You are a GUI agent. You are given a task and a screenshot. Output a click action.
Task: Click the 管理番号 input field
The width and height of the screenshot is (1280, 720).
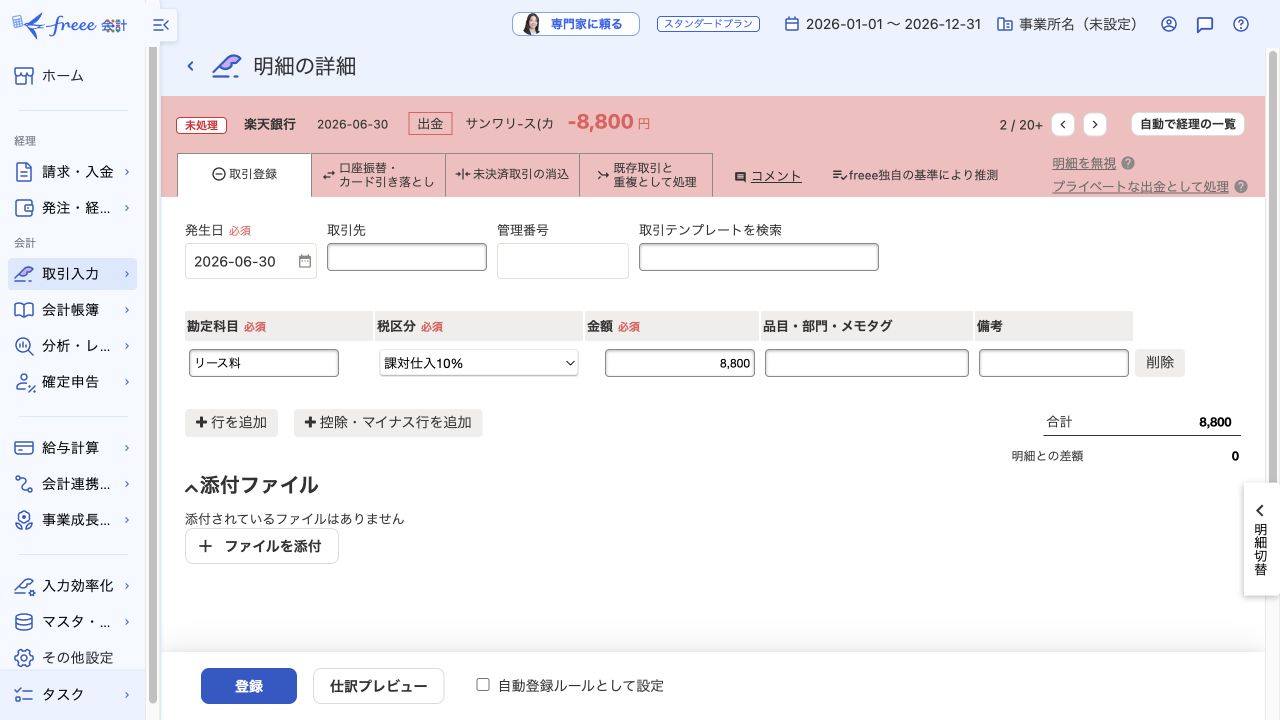563,261
